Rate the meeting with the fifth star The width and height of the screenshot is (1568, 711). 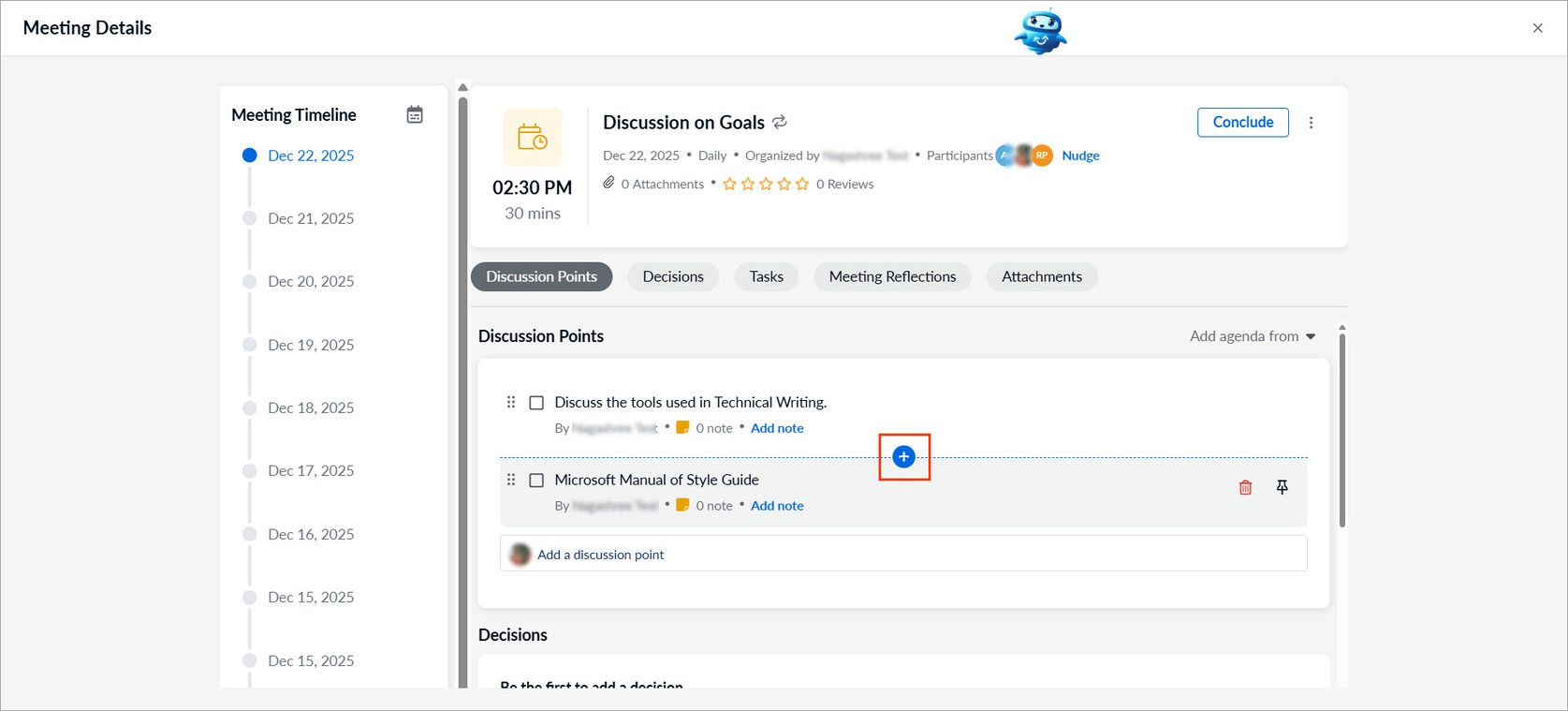[802, 184]
